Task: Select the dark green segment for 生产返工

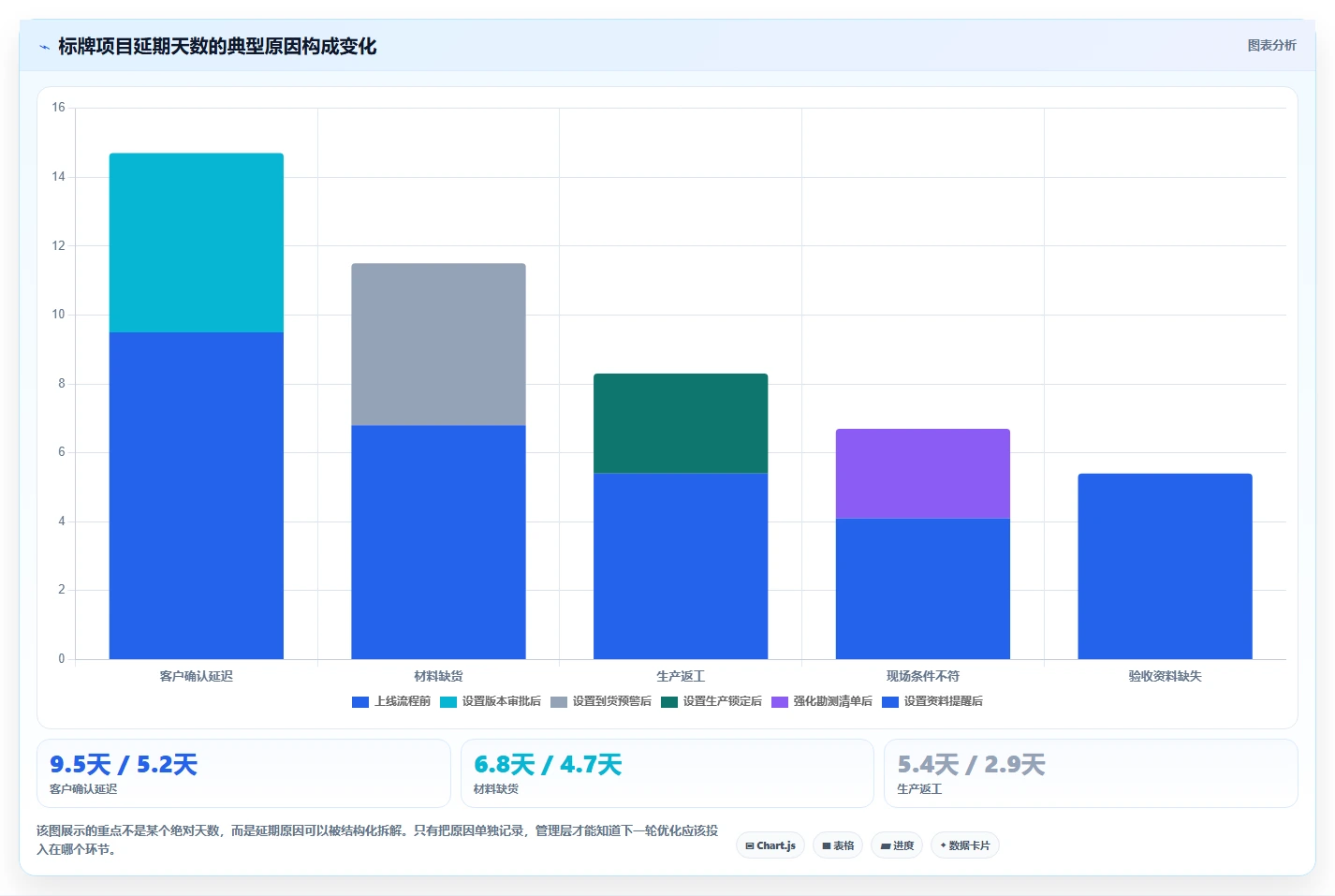Action: [x=681, y=423]
